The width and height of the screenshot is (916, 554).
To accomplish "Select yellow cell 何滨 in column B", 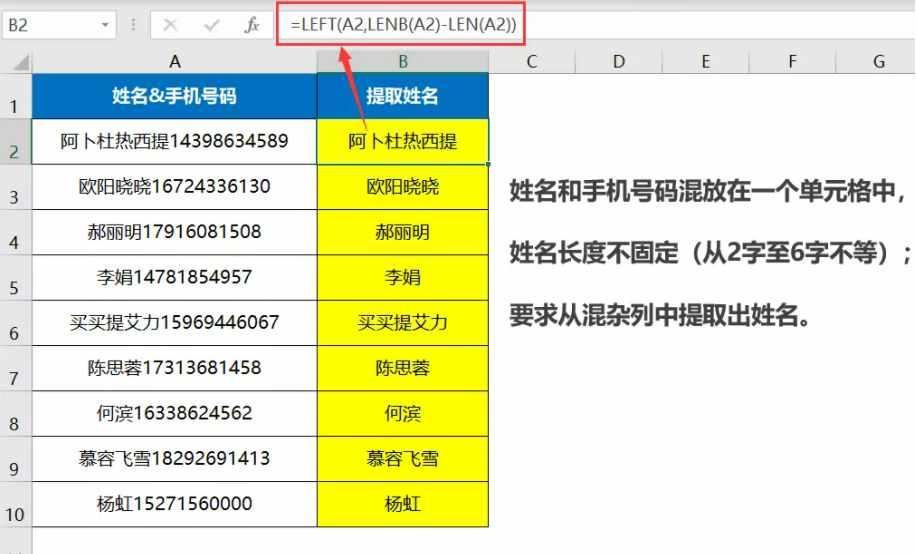I will pyautogui.click(x=403, y=414).
